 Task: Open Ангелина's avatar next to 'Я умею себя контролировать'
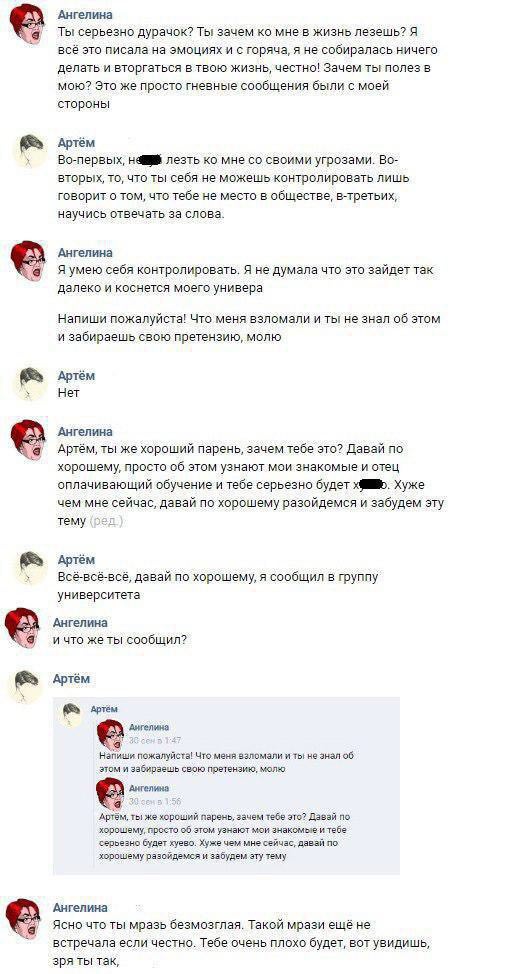(28, 260)
